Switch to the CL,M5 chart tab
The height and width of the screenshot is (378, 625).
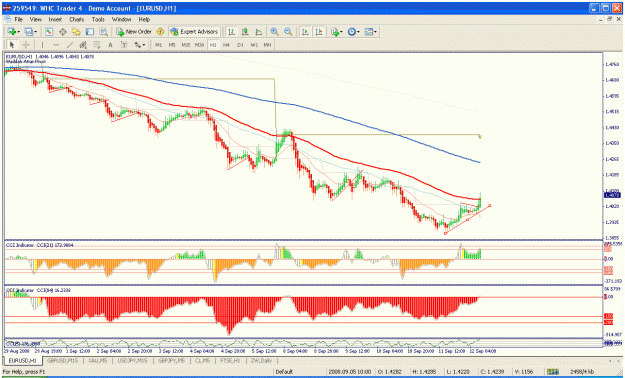tap(202, 360)
